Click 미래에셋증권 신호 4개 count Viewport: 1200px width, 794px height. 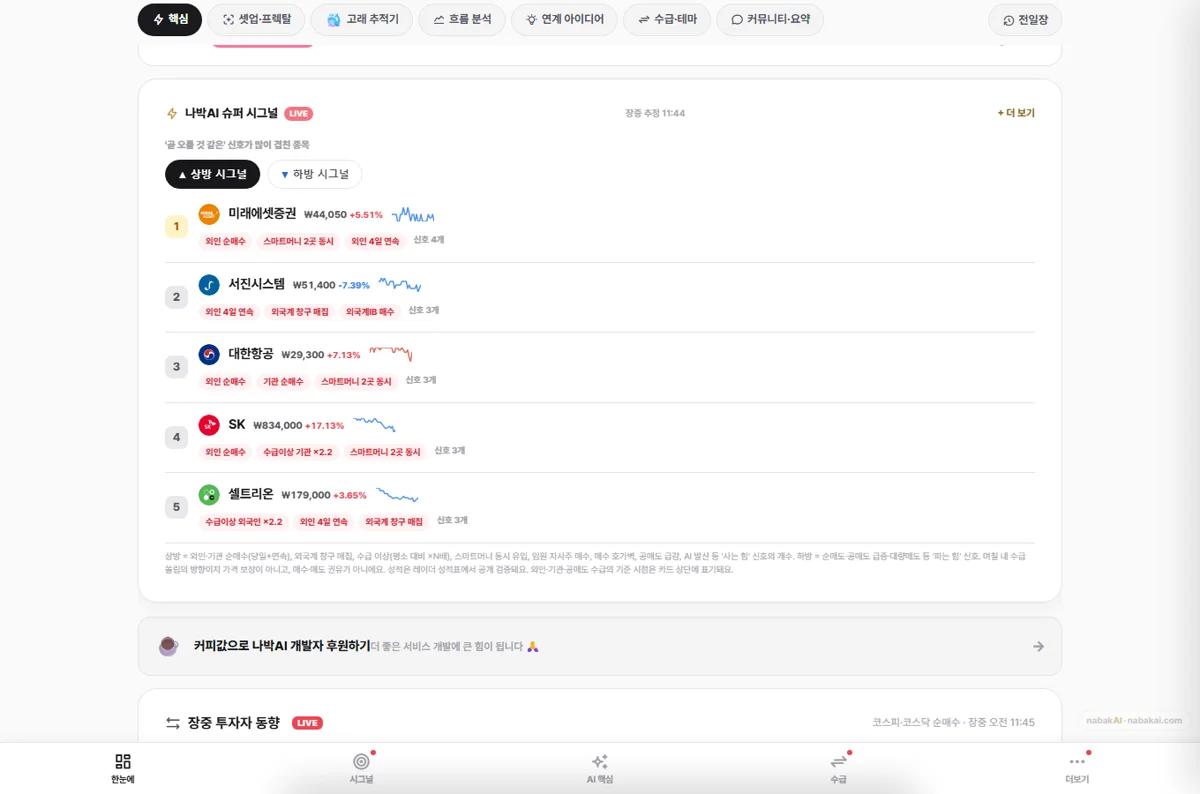[429, 240]
